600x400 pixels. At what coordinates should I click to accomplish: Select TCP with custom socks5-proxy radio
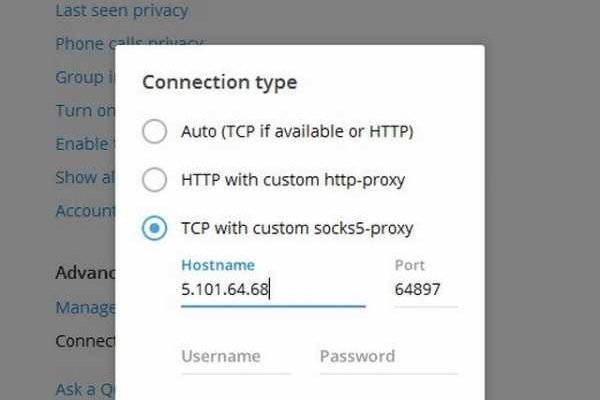[154, 229]
